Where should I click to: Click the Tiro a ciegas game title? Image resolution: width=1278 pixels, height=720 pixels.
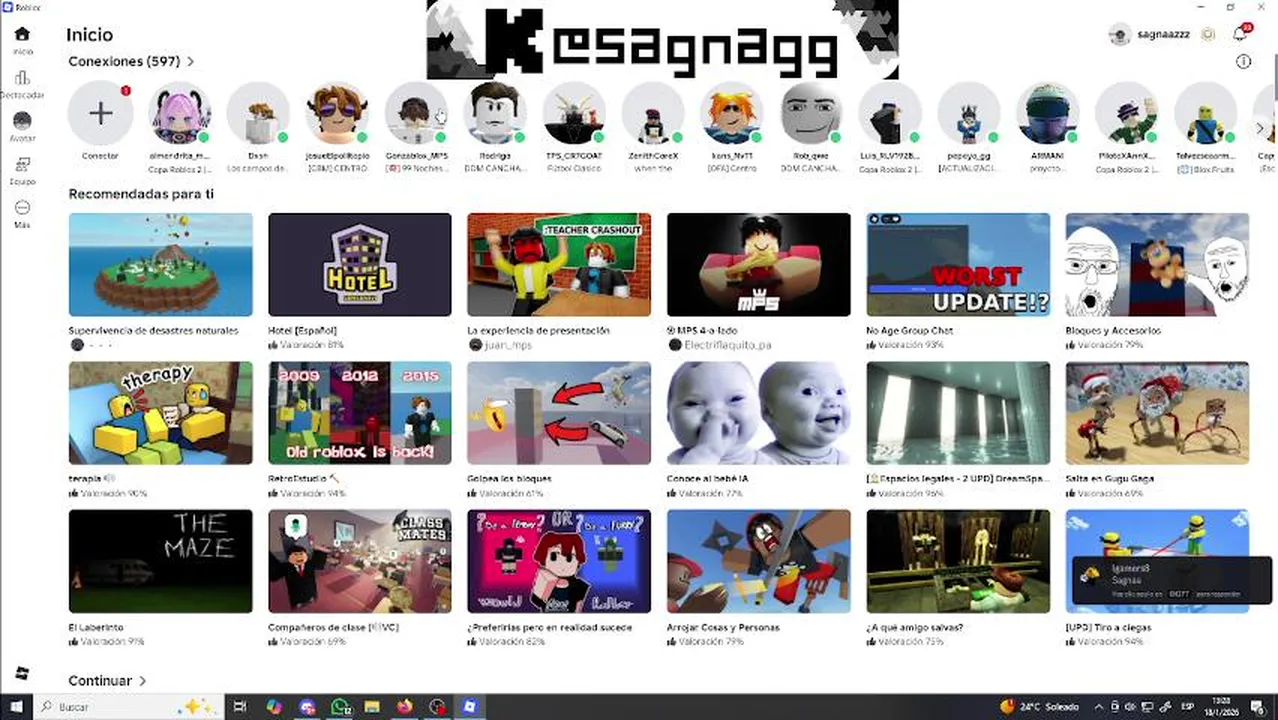[1108, 628]
